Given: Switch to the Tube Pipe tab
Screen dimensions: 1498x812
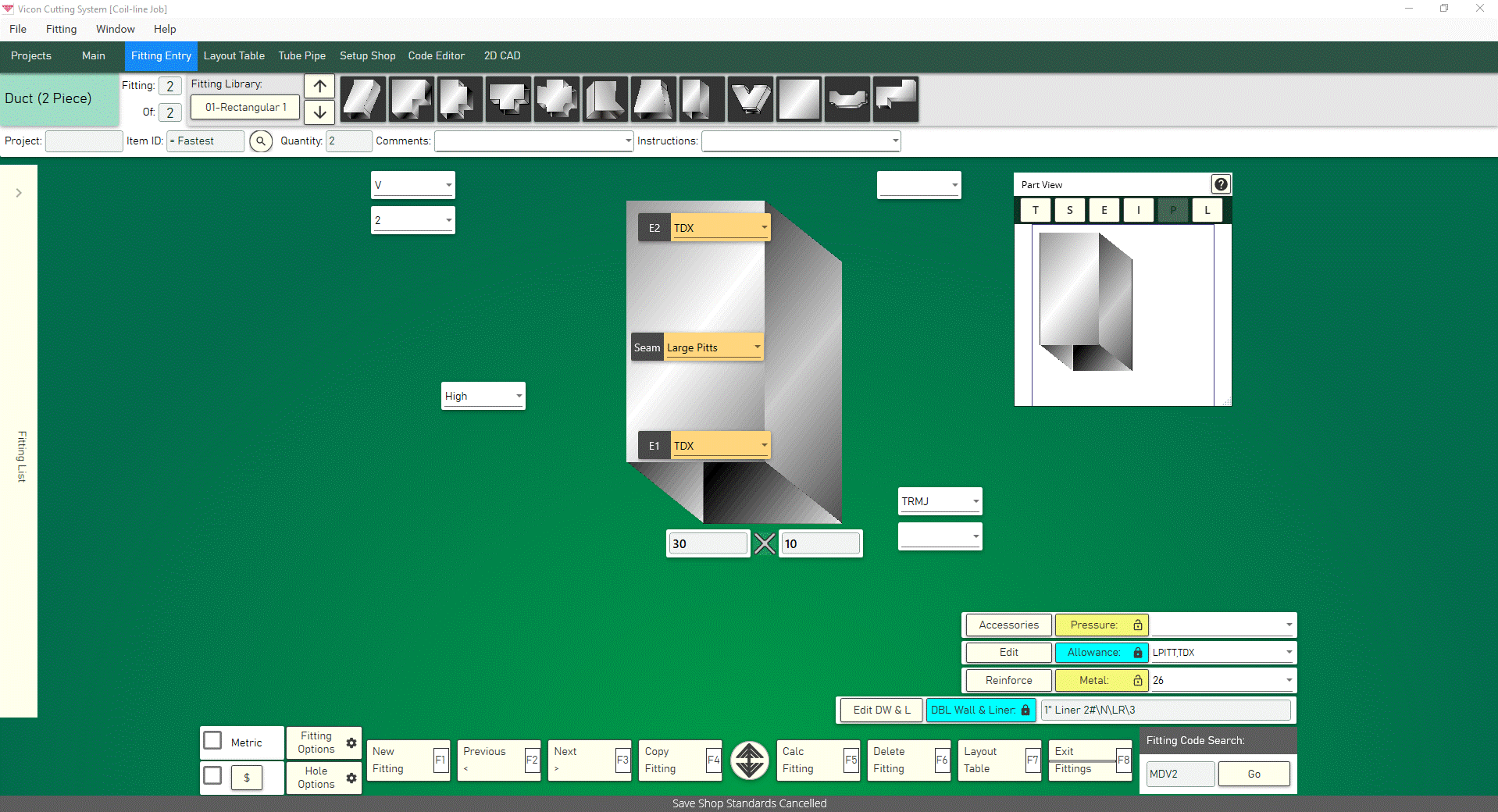Looking at the screenshot, I should (x=302, y=56).
